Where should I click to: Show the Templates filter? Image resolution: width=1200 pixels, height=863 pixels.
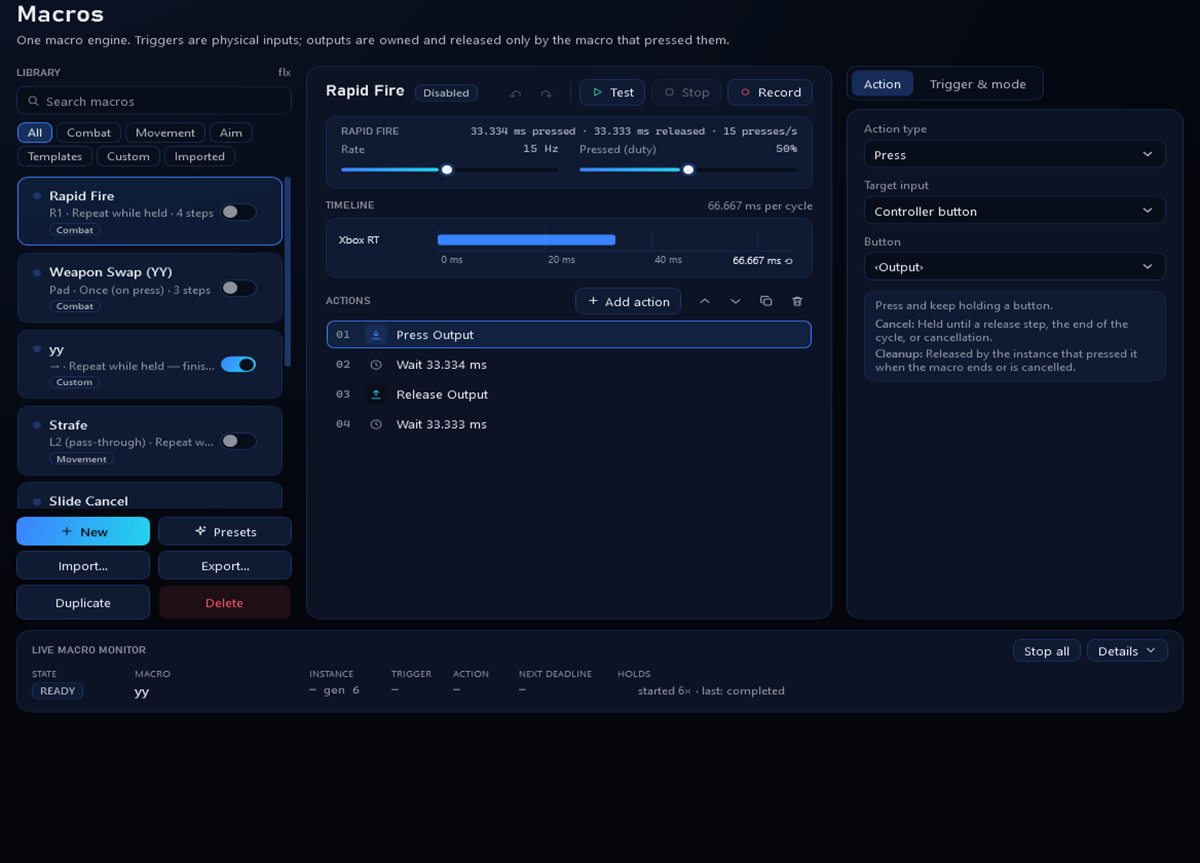[x=55, y=157]
